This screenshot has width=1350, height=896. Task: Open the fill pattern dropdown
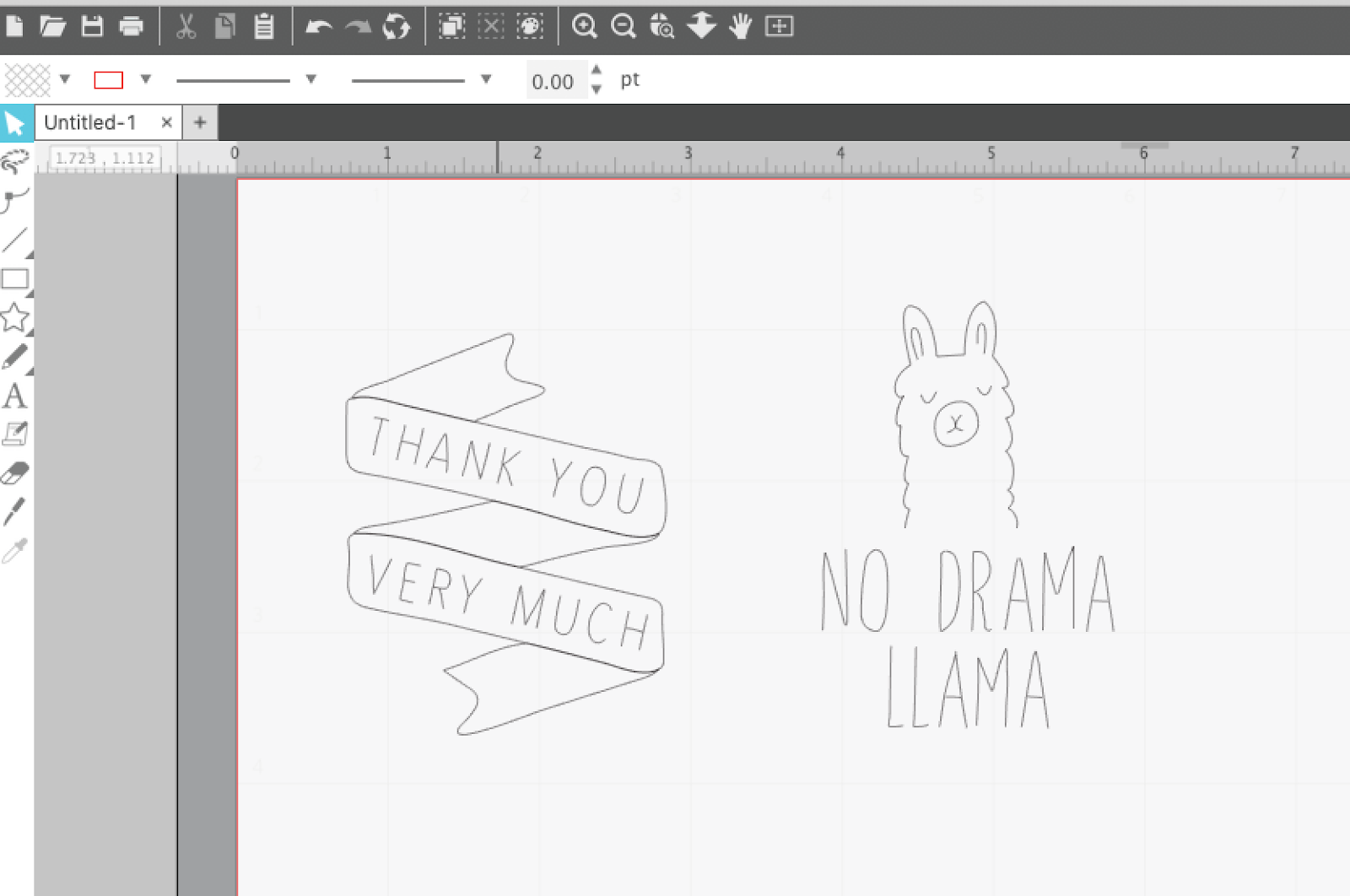pyautogui.click(x=65, y=78)
